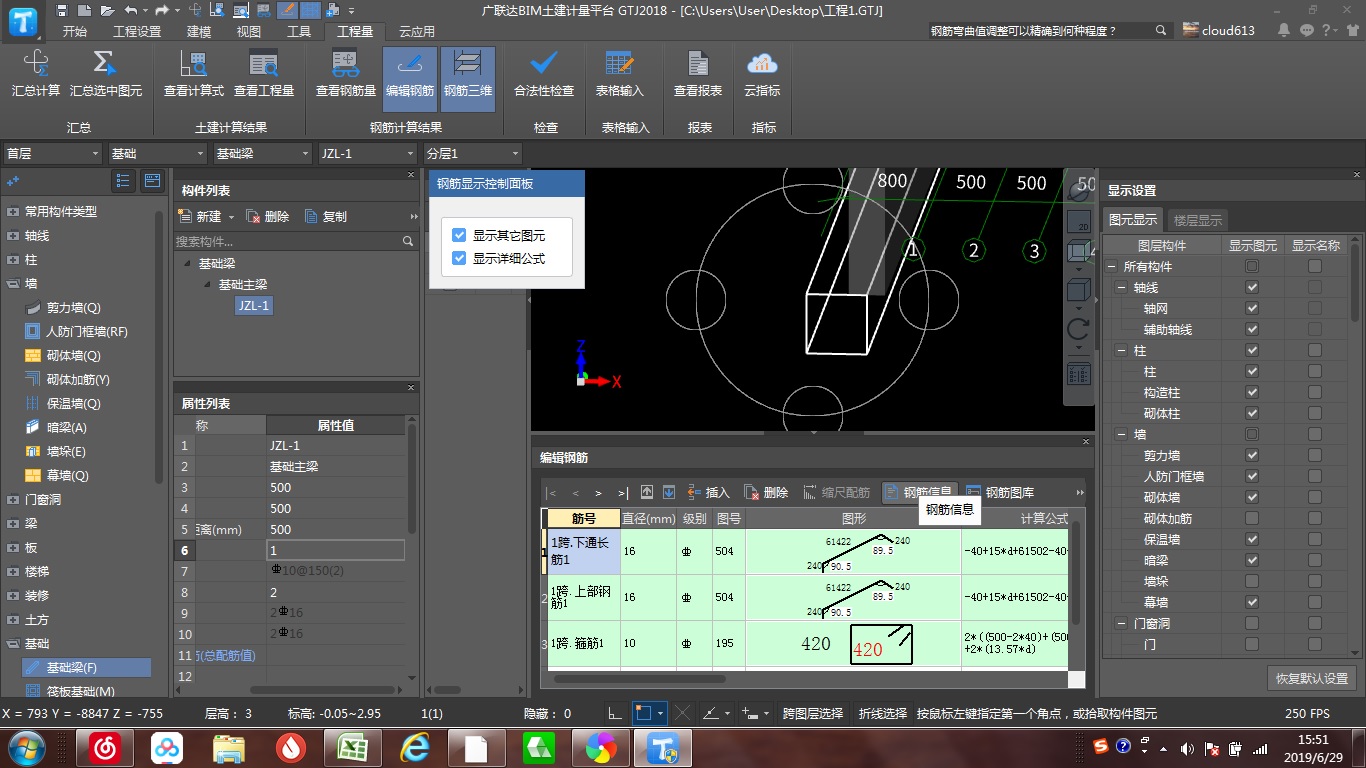Screen dimensions: 1366x768
Task: Open the 首层 floor dropdown
Action: pos(52,153)
